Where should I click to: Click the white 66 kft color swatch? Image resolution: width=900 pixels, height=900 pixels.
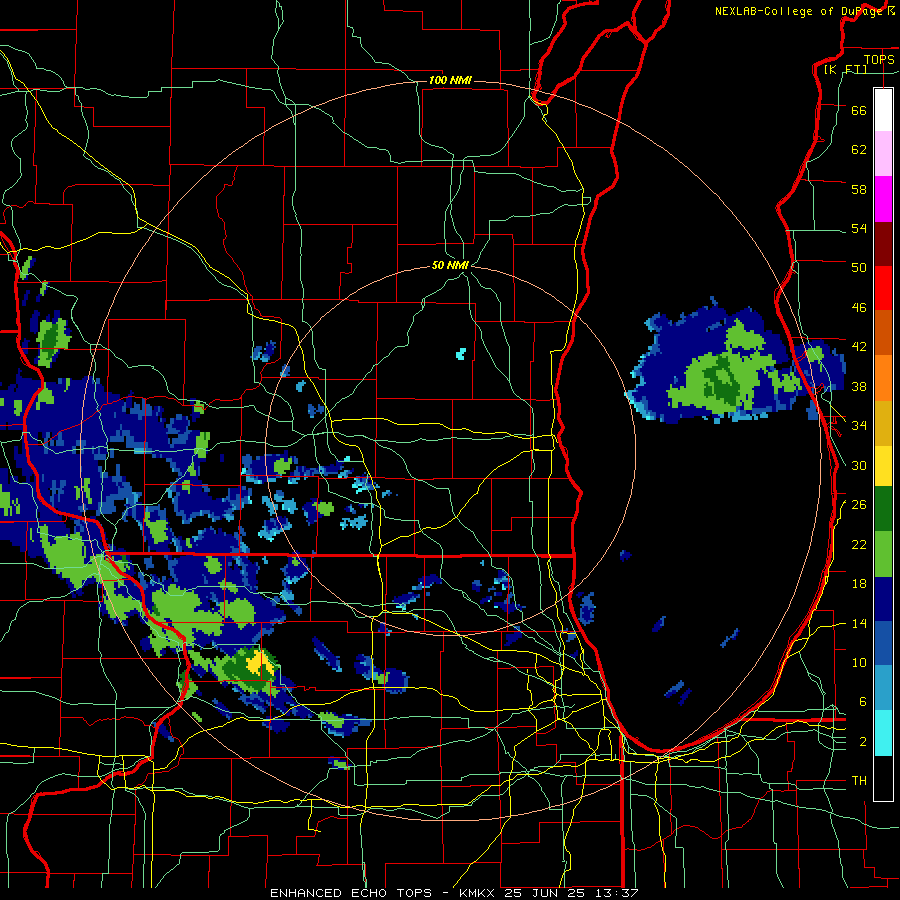883,110
